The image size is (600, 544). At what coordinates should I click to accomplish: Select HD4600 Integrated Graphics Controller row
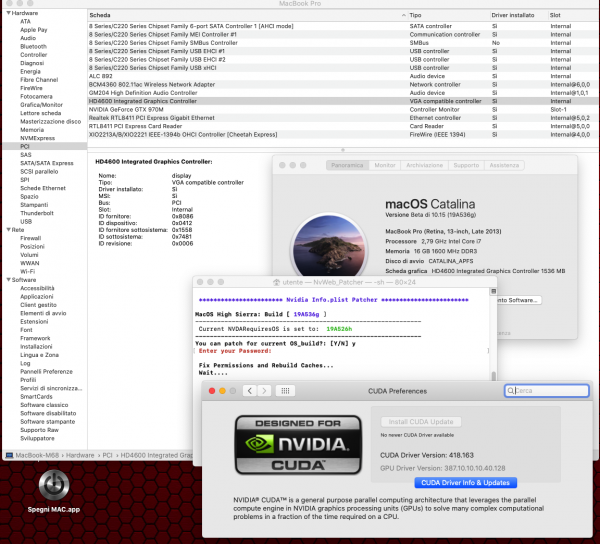pos(342,101)
